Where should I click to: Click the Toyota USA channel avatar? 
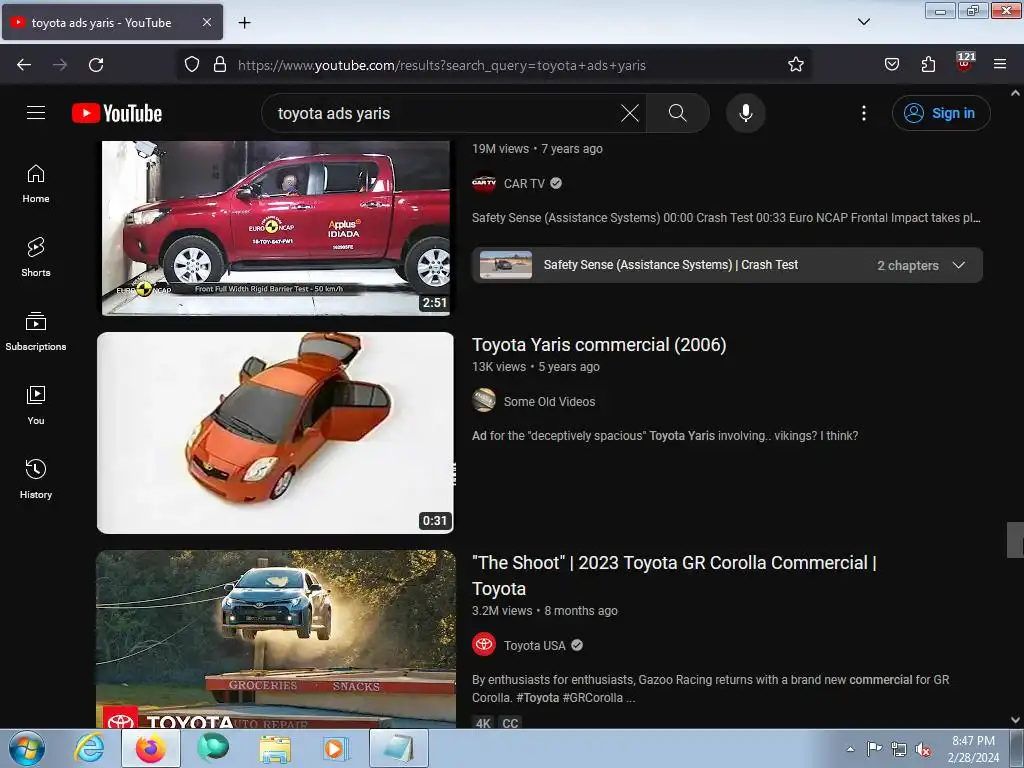[x=484, y=645]
